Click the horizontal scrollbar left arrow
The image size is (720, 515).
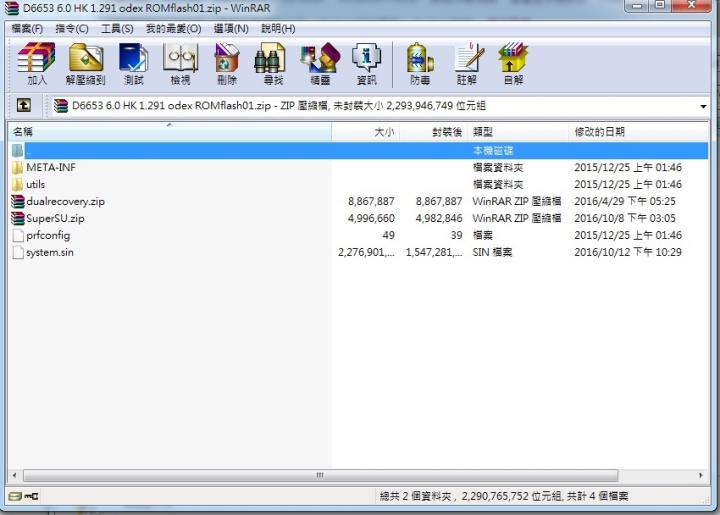[x=14, y=475]
